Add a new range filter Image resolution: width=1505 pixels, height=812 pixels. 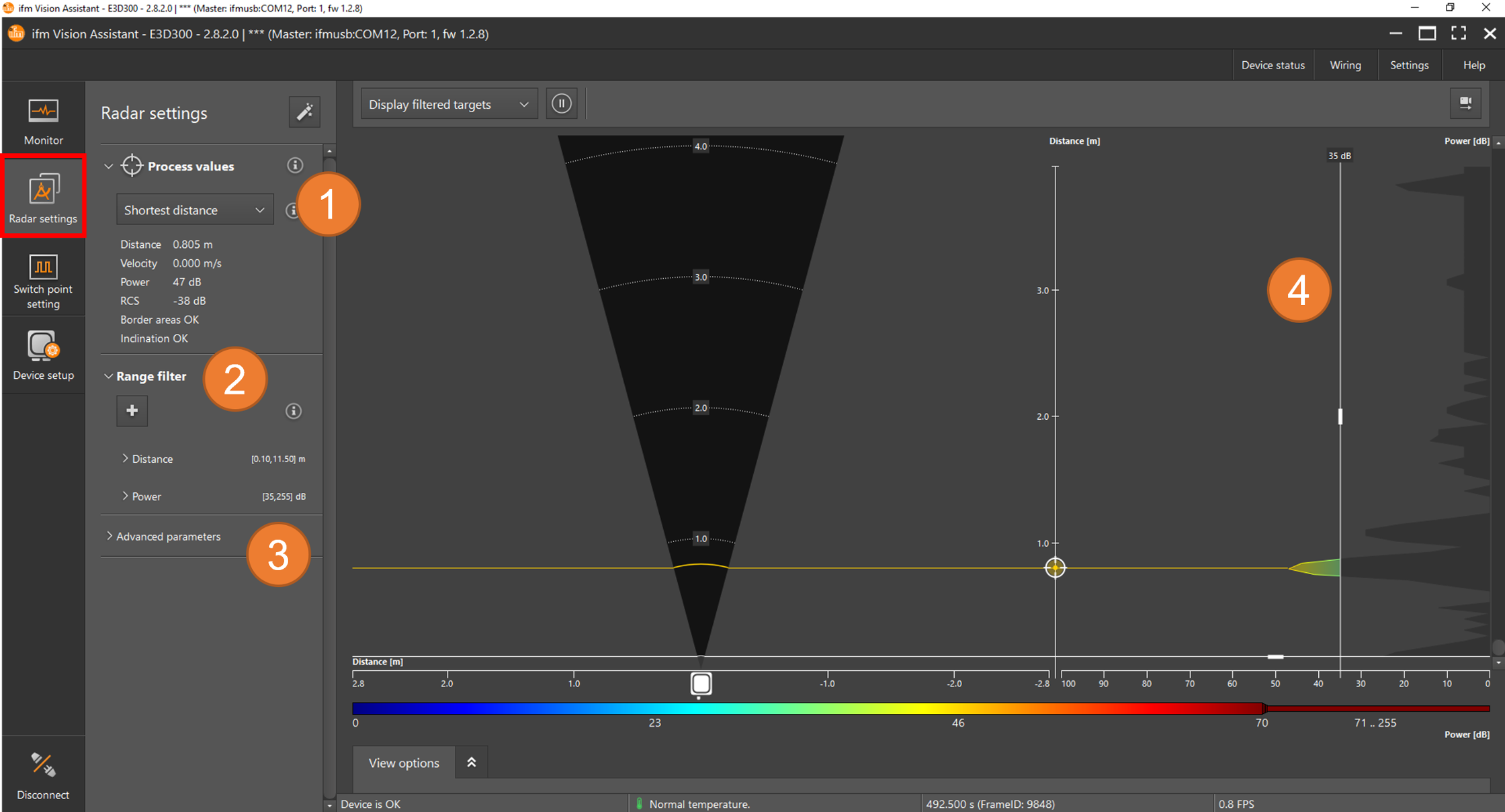pyautogui.click(x=132, y=410)
